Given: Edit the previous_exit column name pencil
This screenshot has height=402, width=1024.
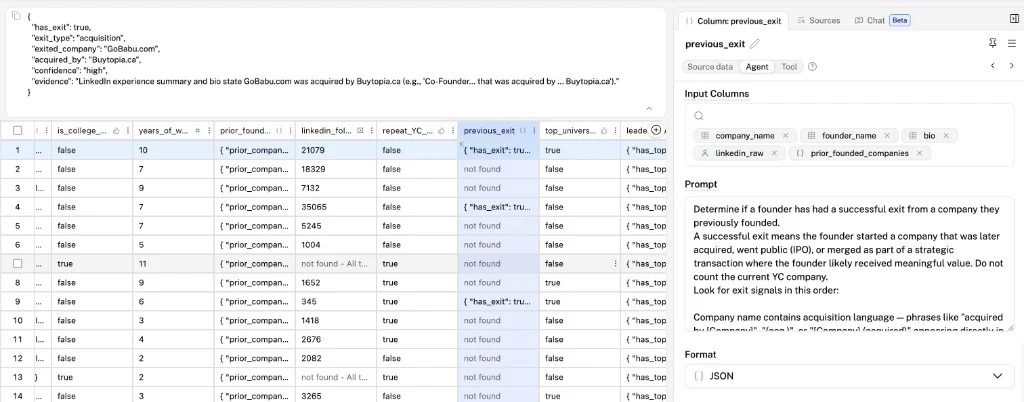Looking at the screenshot, I should (755, 44).
